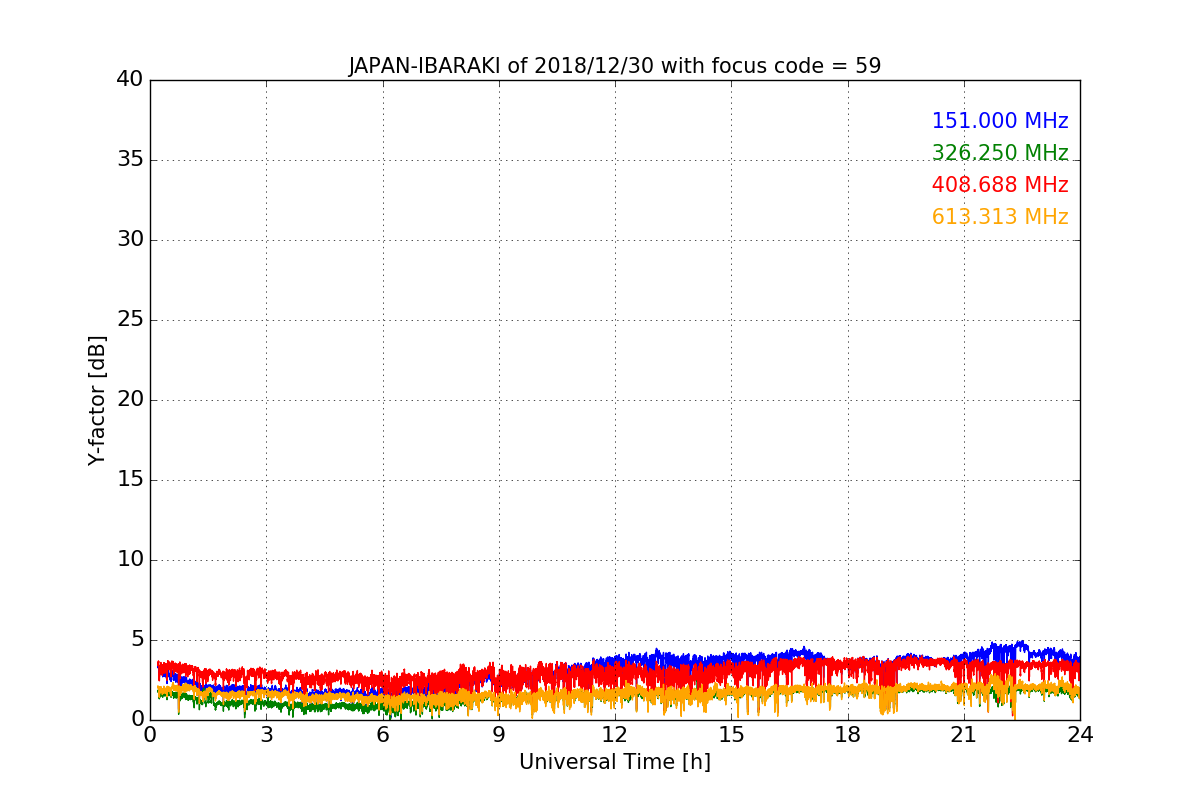Click the x-axis tick label 18

(x=848, y=735)
